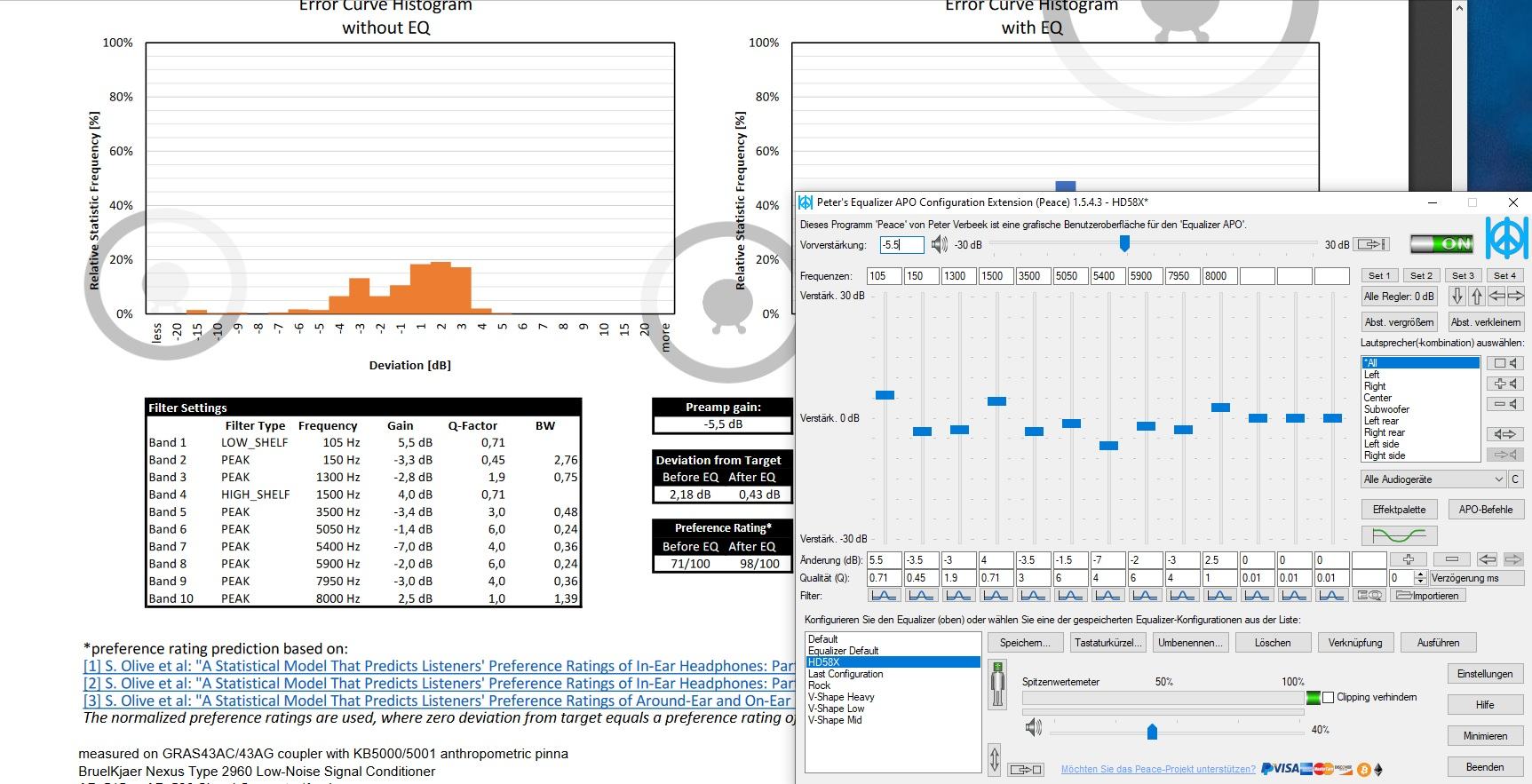Click the minus button to remove band
The width and height of the screenshot is (1532, 784).
(x=1451, y=559)
